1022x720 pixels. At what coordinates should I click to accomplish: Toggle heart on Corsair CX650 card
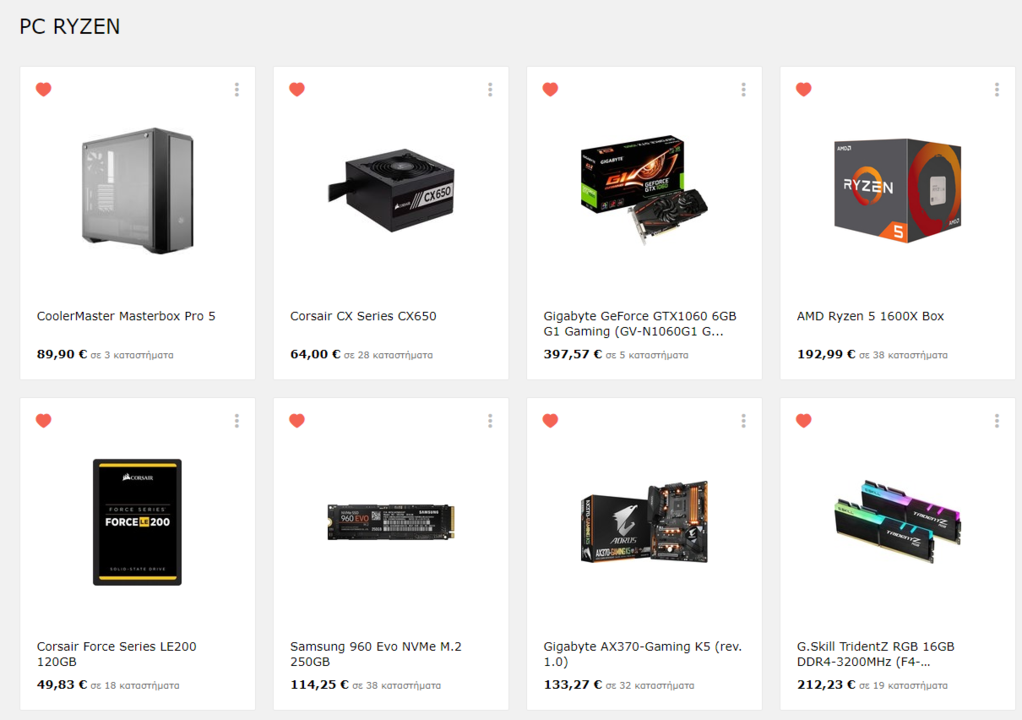click(x=297, y=89)
